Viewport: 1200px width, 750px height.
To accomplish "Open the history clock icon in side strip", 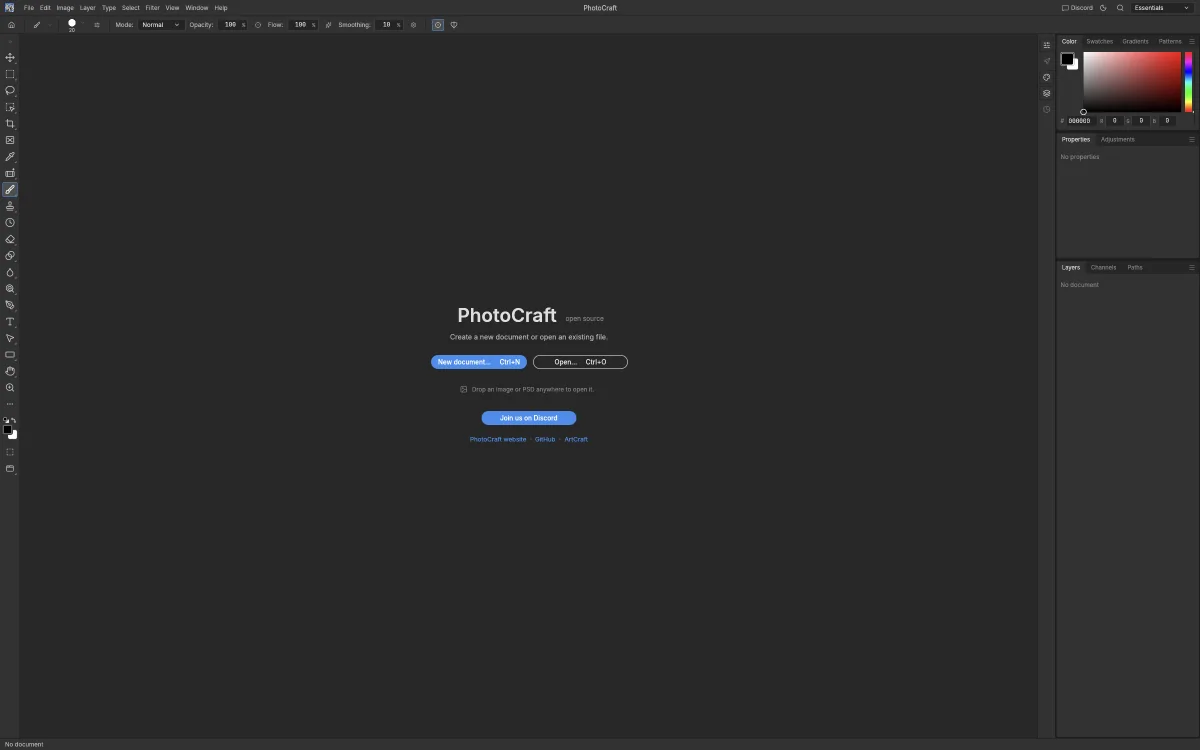I will 1047,109.
